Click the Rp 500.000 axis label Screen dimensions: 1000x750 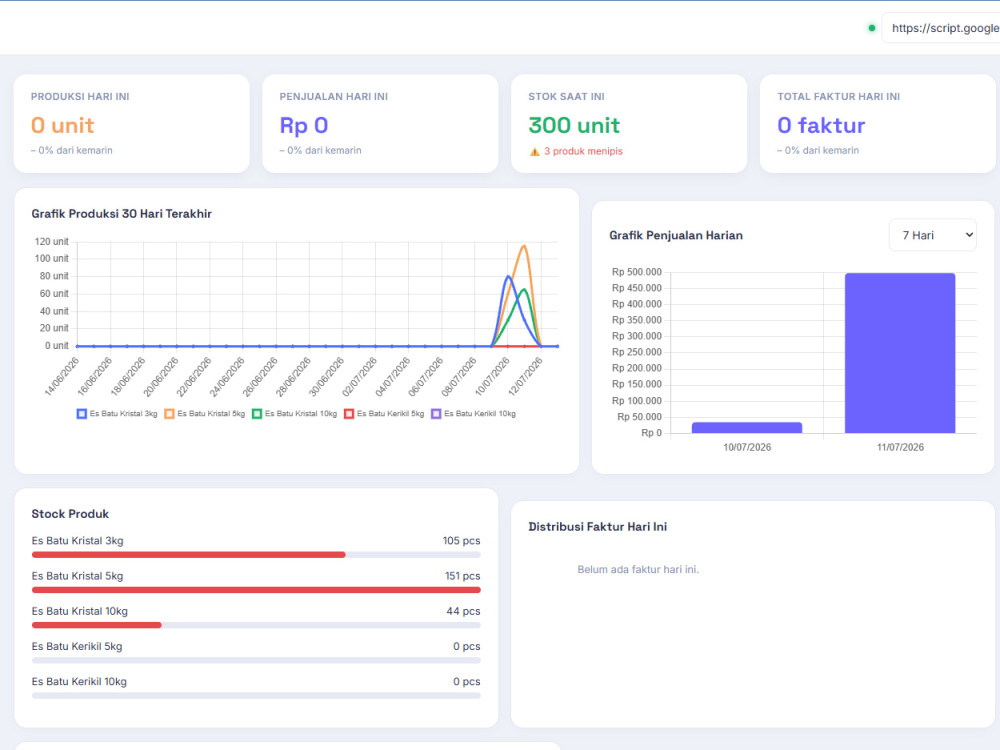click(x=636, y=272)
